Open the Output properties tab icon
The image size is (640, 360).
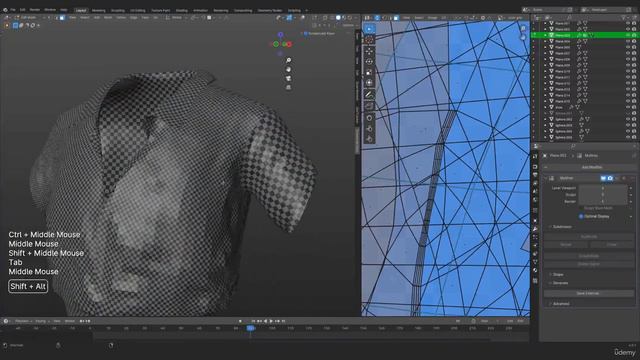535,175
